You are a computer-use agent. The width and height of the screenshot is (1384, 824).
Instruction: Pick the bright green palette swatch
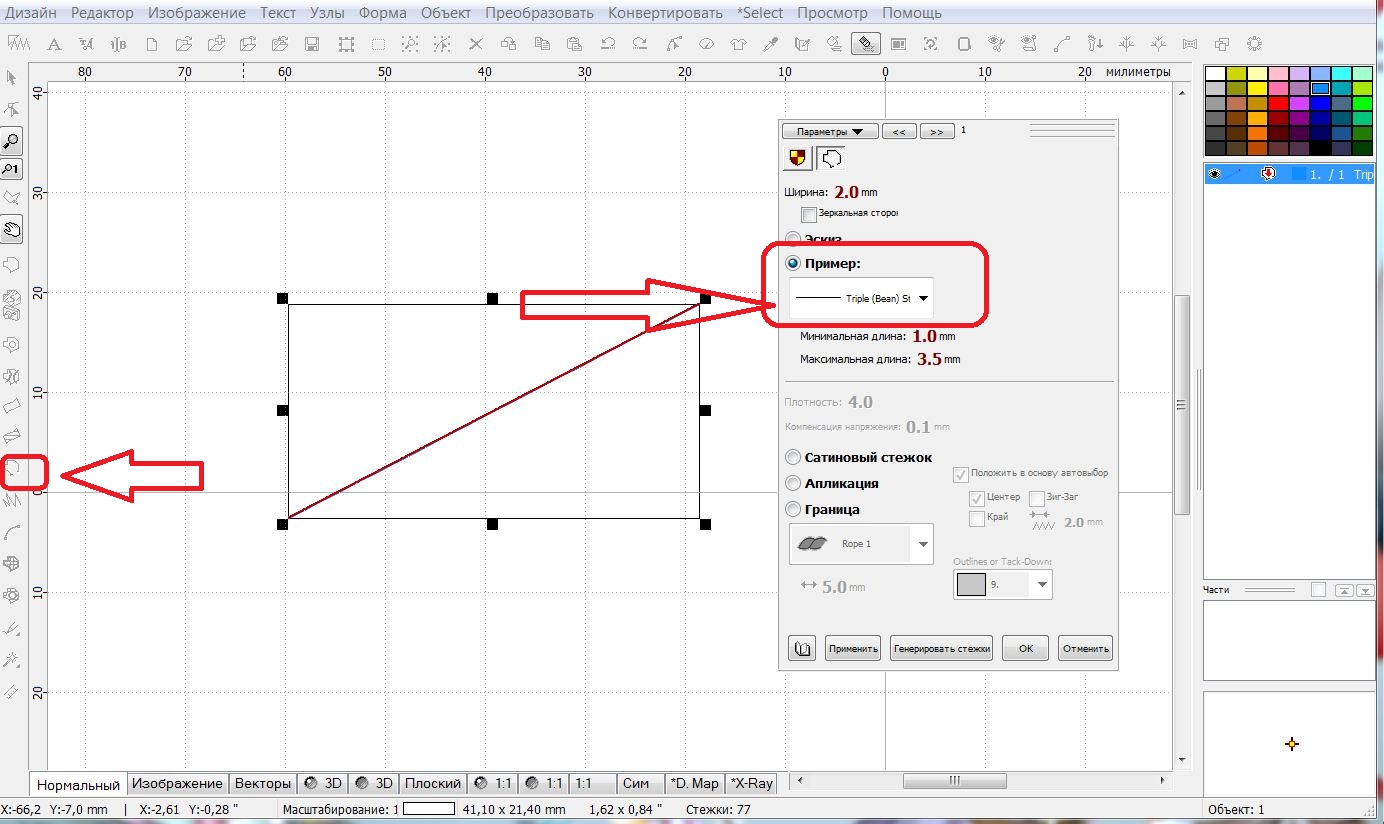(1361, 103)
